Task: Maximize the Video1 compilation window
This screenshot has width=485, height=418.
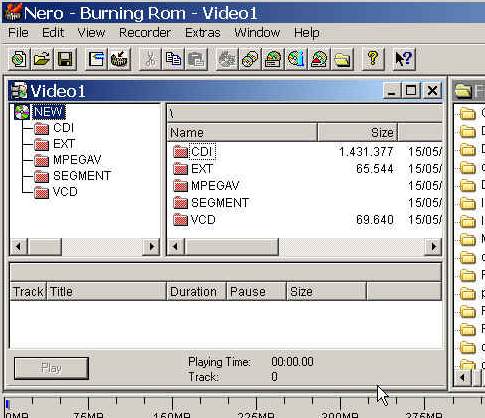Action: [x=411, y=91]
